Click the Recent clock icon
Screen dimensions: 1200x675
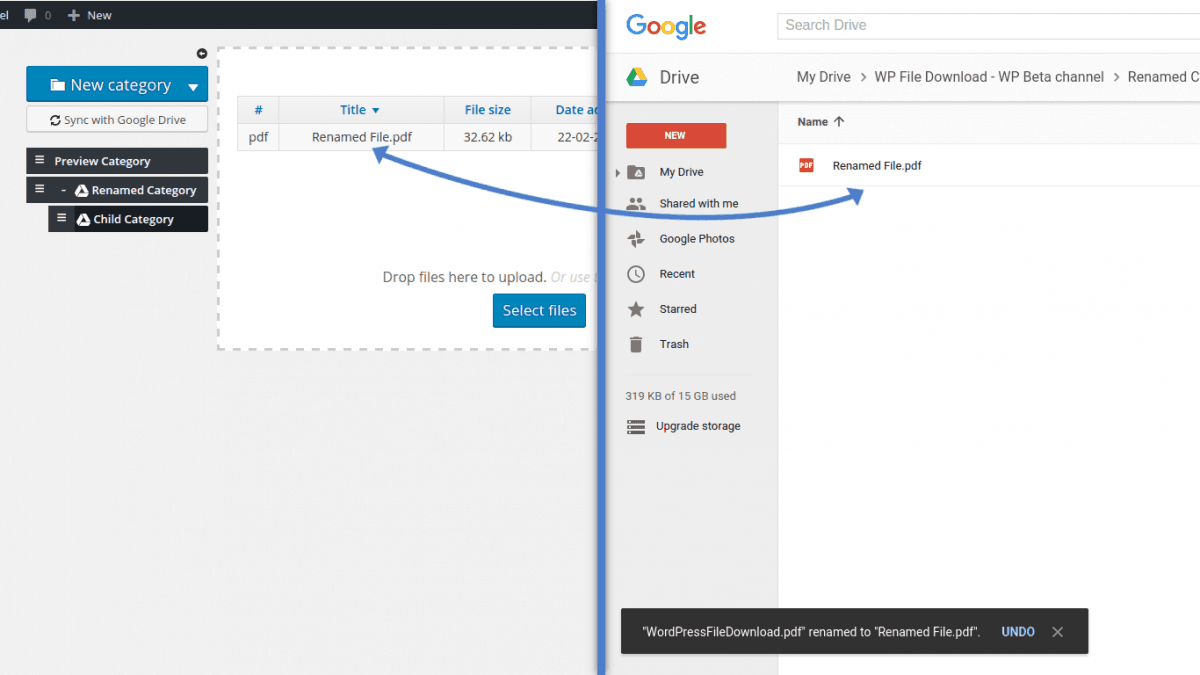636,274
